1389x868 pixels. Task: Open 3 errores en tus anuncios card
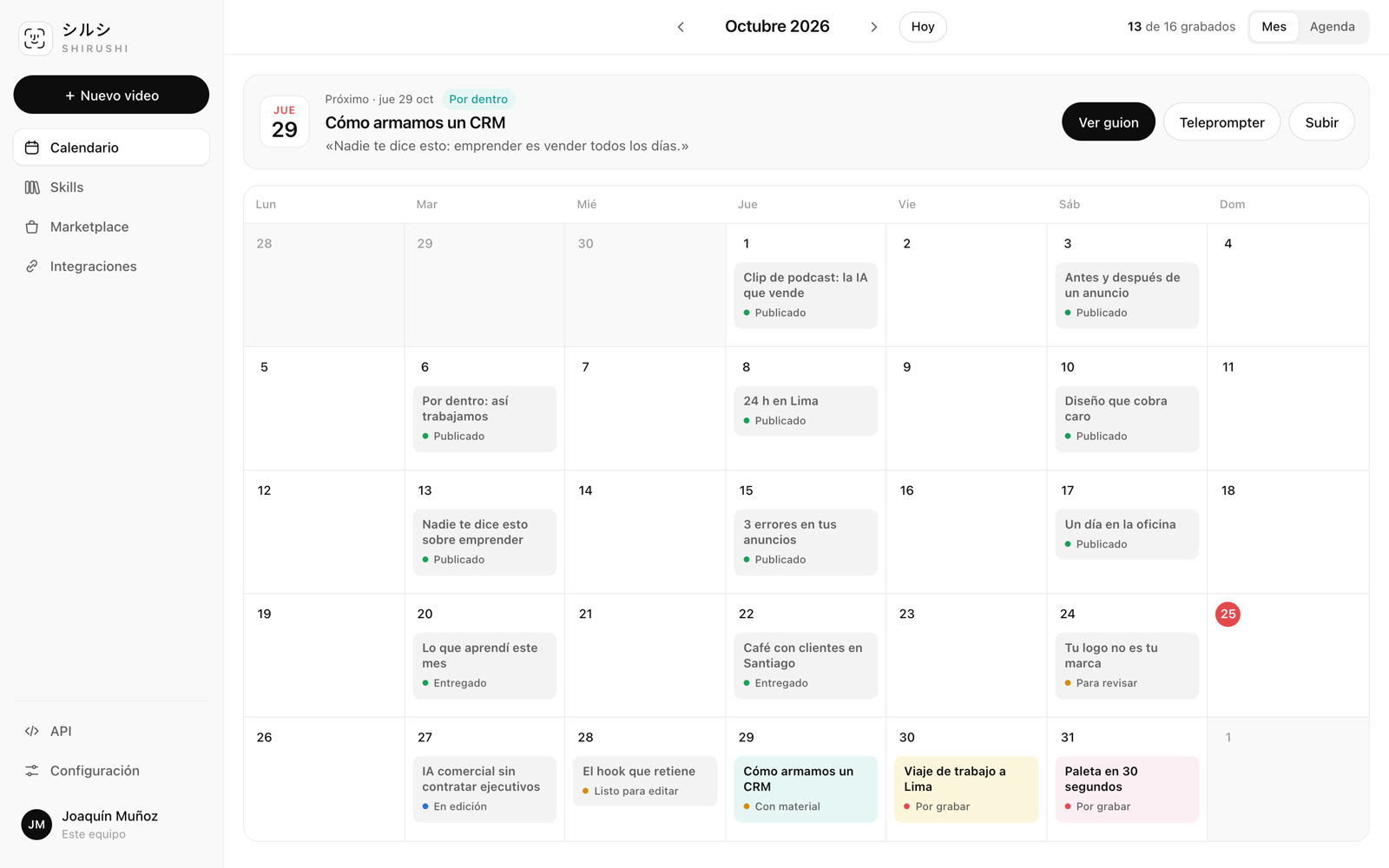point(806,542)
